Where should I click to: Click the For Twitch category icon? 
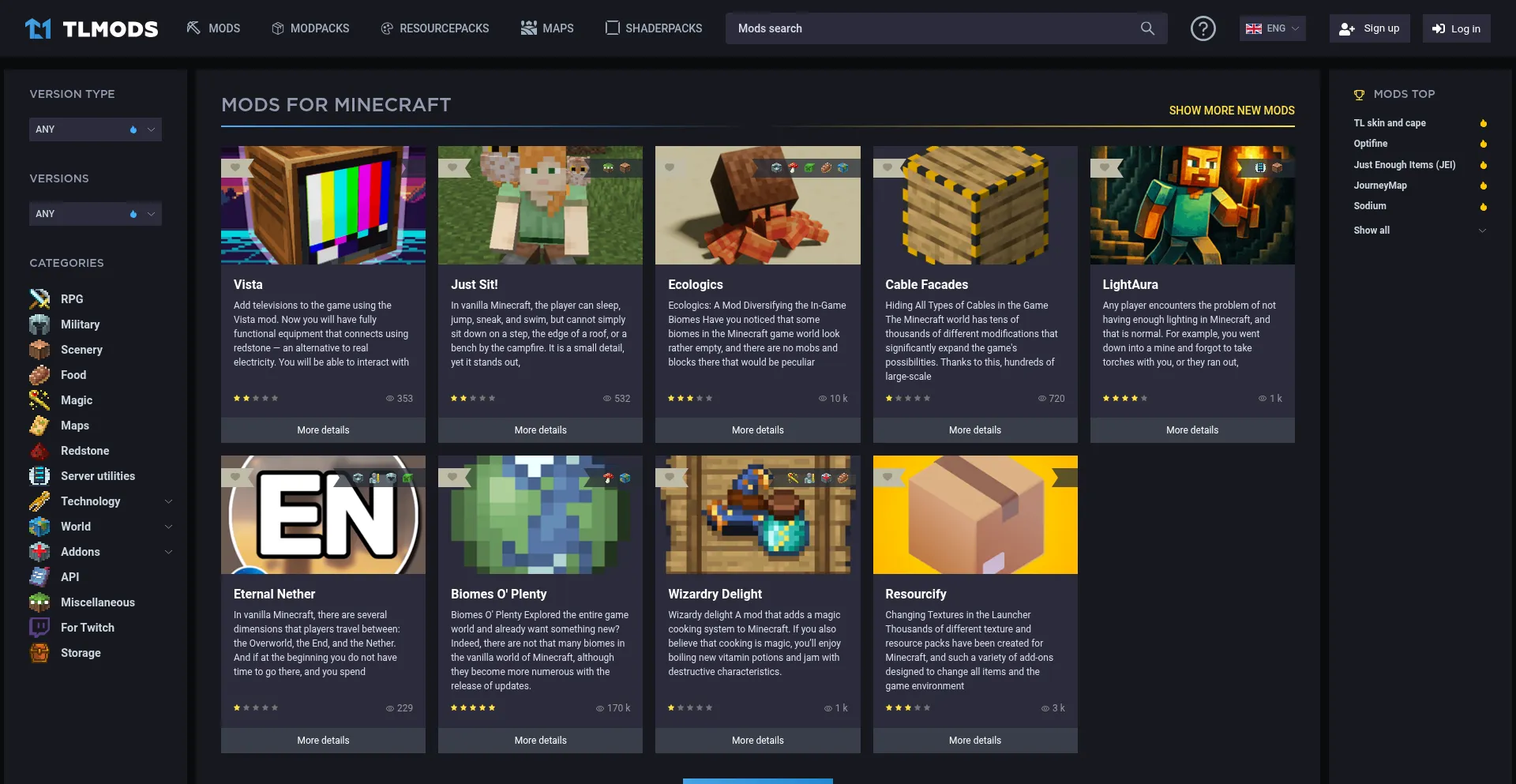coord(39,628)
